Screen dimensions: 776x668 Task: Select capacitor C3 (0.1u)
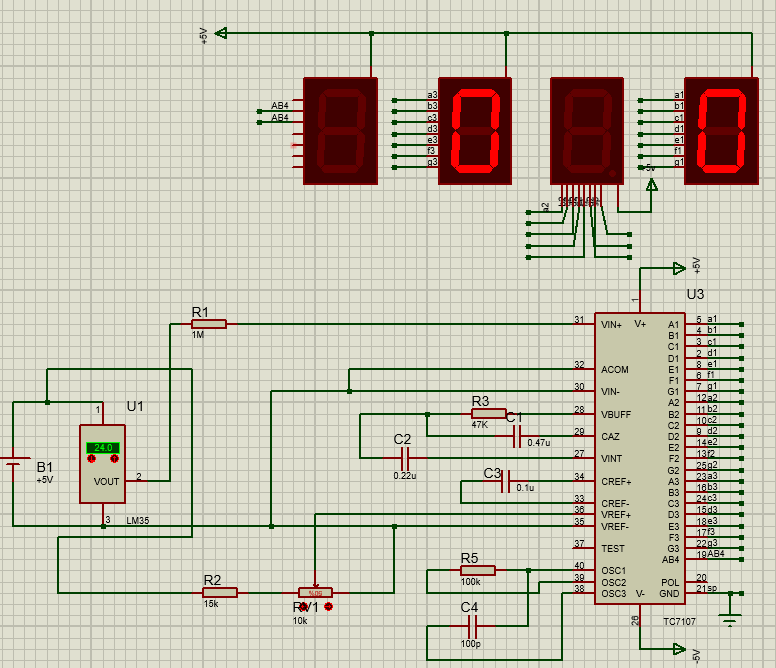click(x=505, y=481)
